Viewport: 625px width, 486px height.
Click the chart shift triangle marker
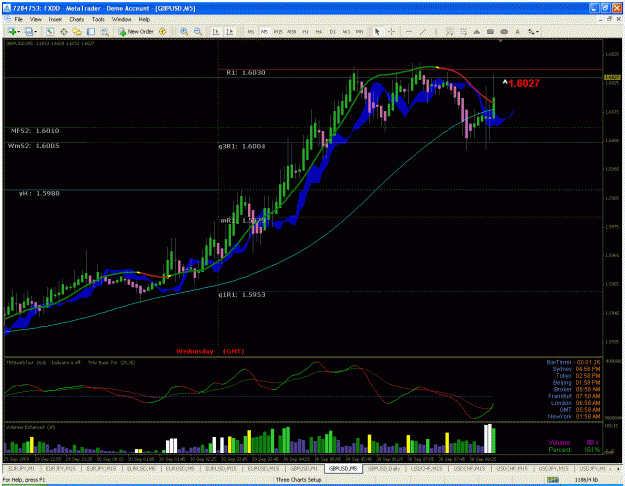[501, 40]
